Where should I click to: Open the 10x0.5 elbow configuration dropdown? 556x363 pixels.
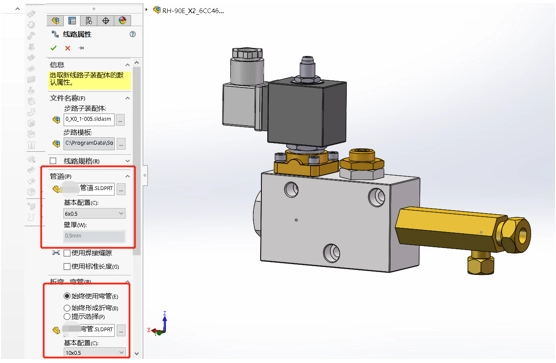tap(95, 353)
